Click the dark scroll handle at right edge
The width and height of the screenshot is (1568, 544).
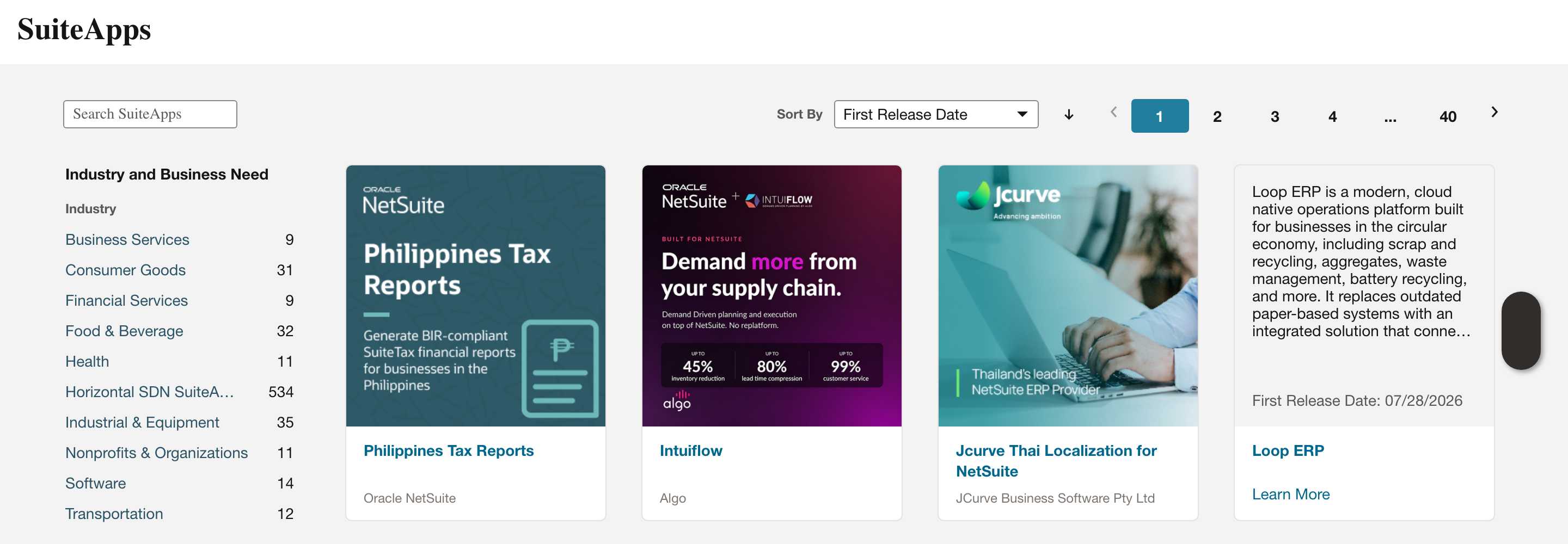(x=1521, y=330)
